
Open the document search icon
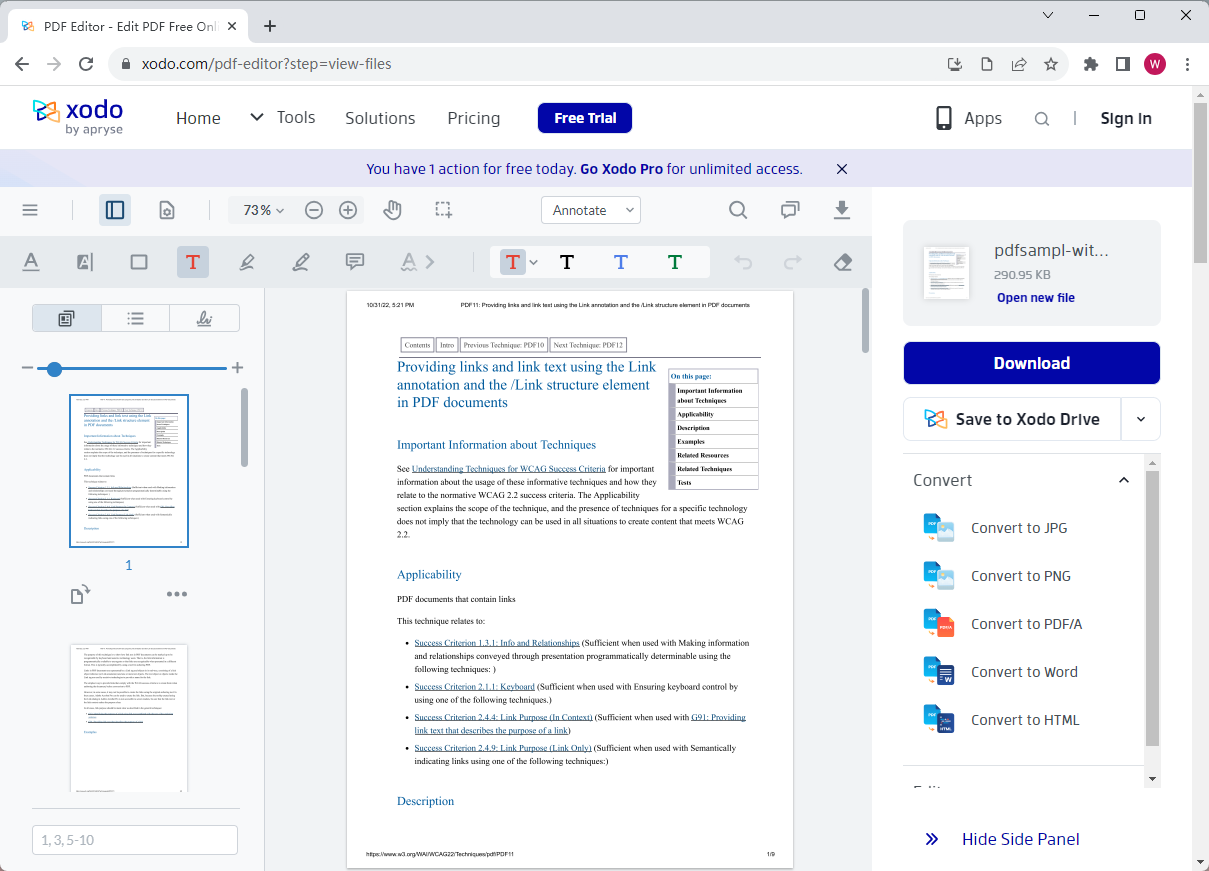[x=738, y=210]
